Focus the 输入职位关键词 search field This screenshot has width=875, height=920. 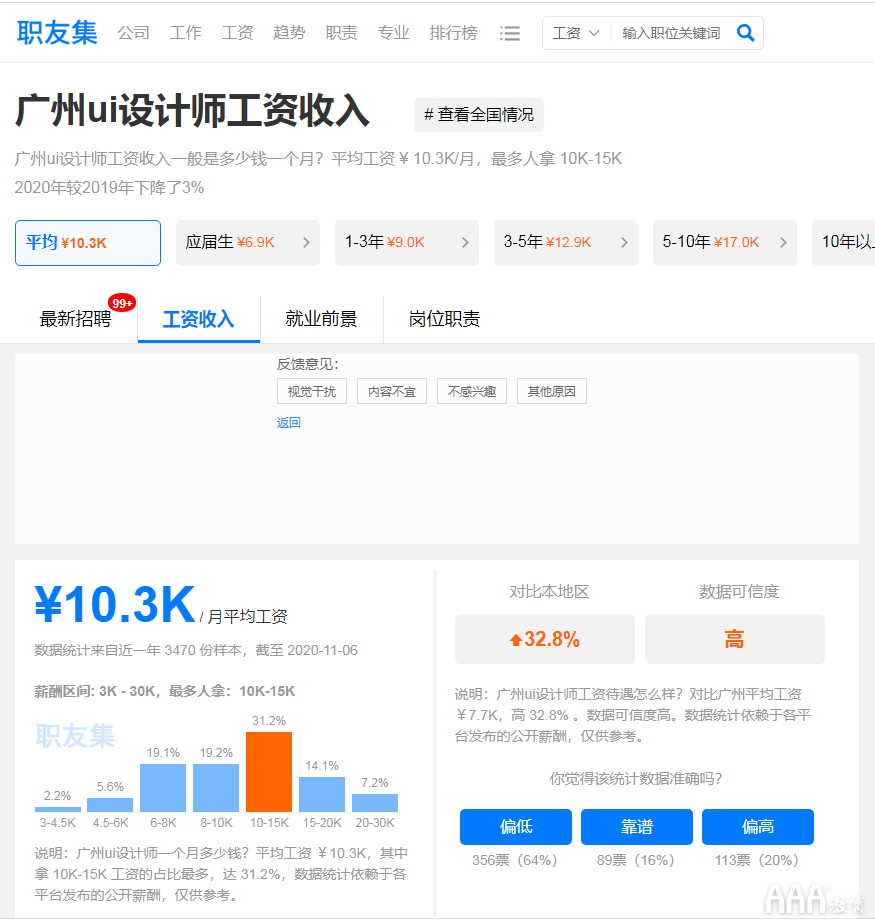tap(671, 33)
